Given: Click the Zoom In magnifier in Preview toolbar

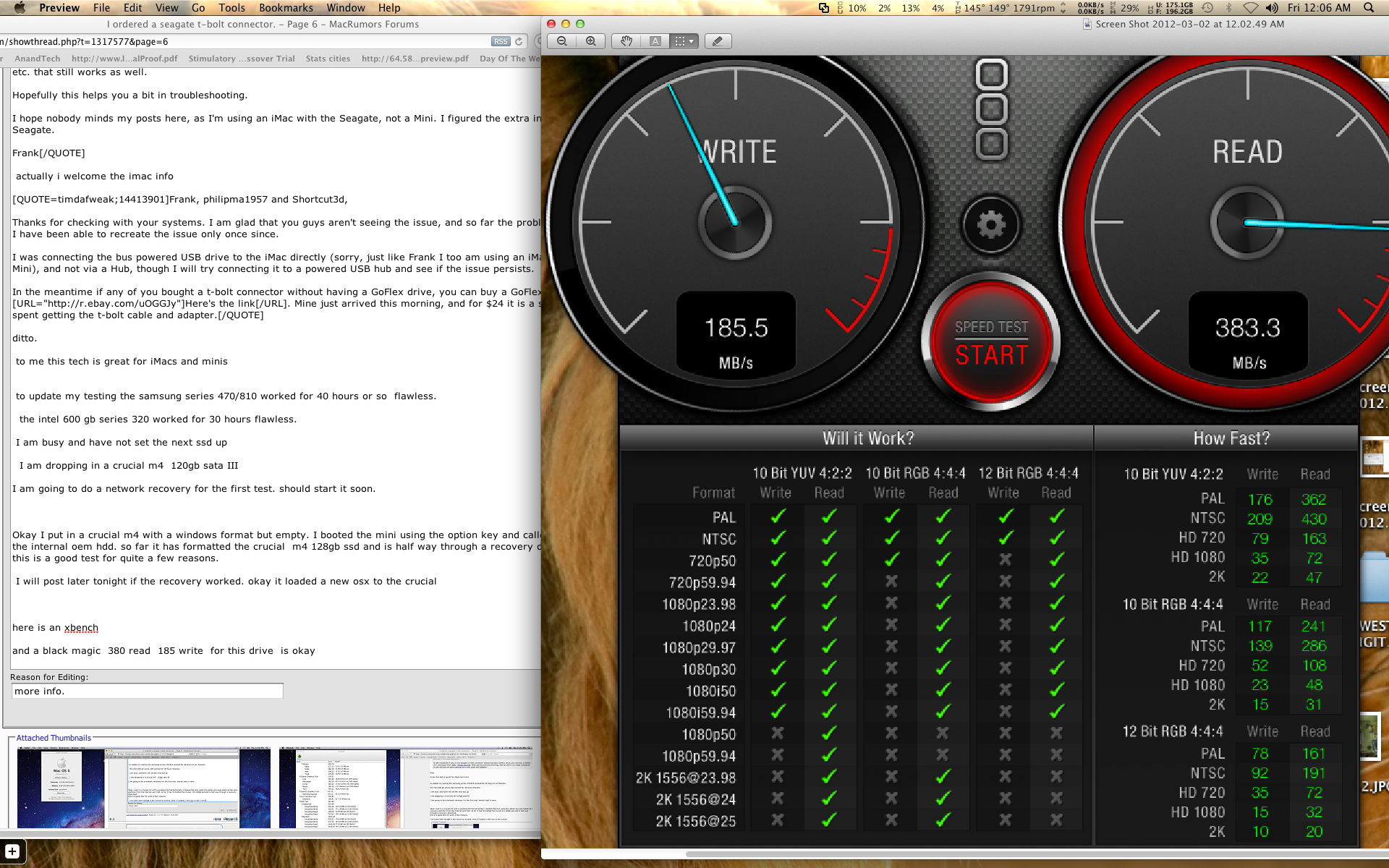Looking at the screenshot, I should pyautogui.click(x=591, y=41).
